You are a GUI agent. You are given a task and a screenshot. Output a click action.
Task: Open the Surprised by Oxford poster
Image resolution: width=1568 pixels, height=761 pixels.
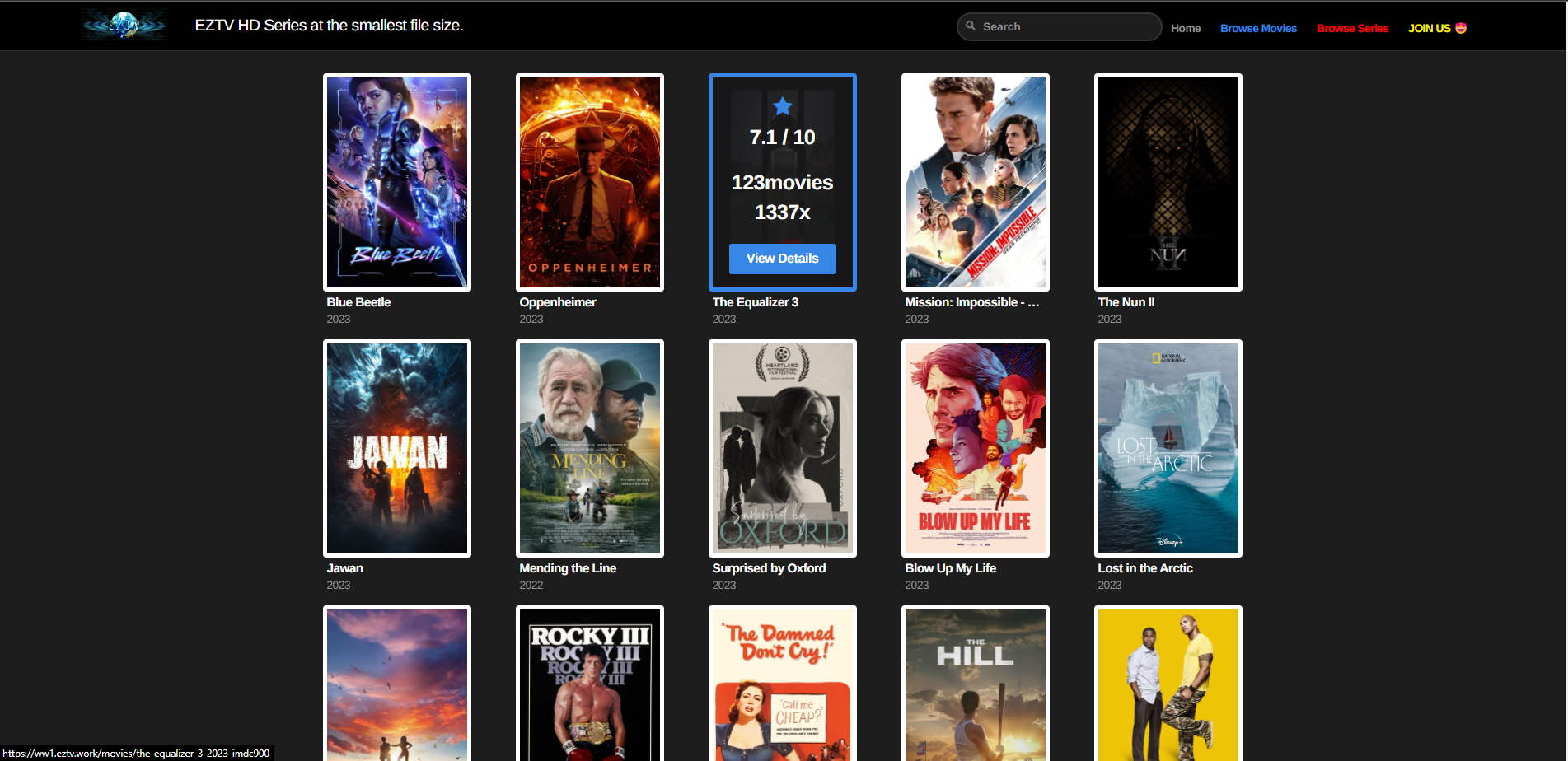783,448
